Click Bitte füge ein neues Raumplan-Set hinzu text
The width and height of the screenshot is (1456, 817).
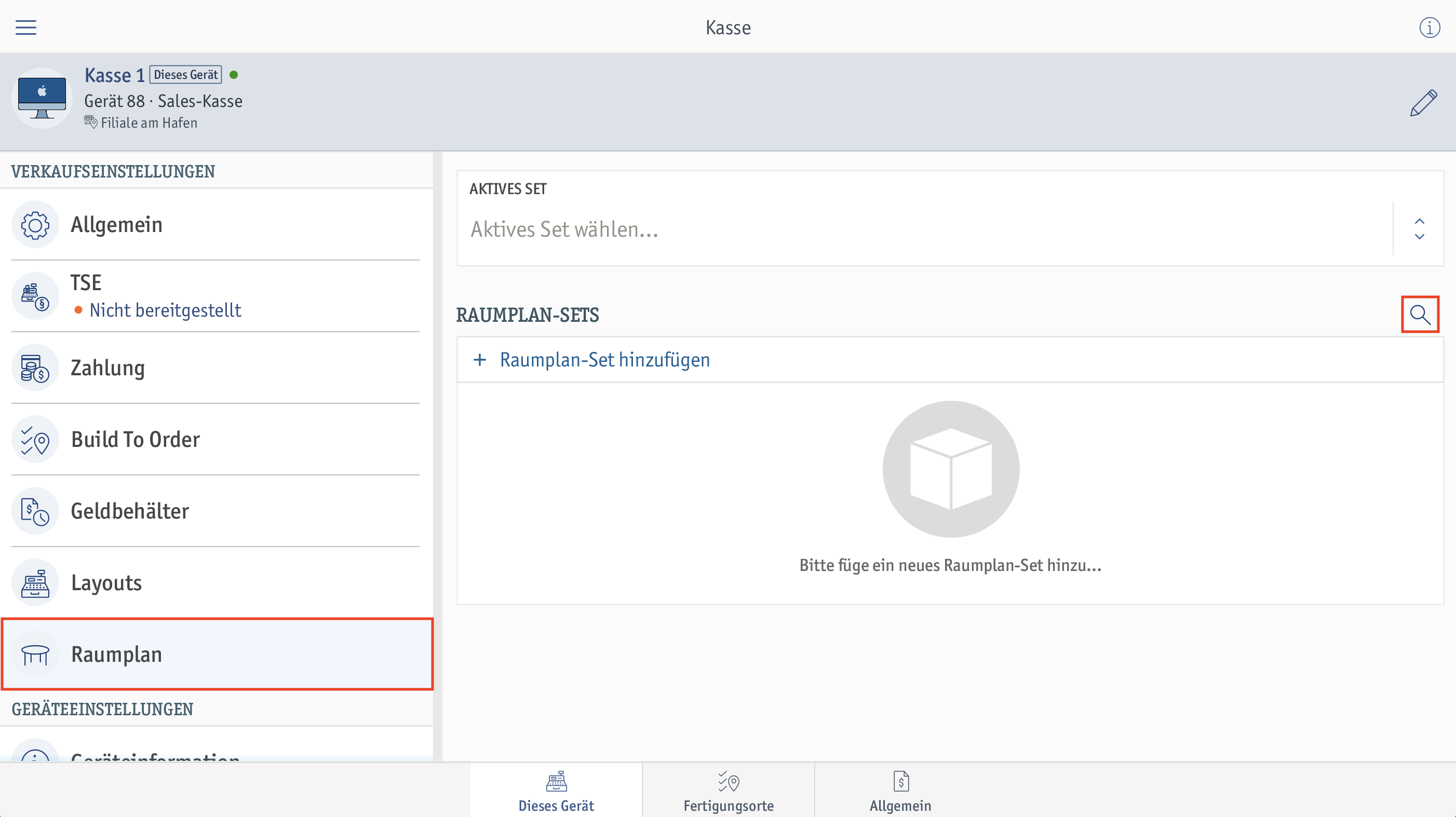(951, 565)
